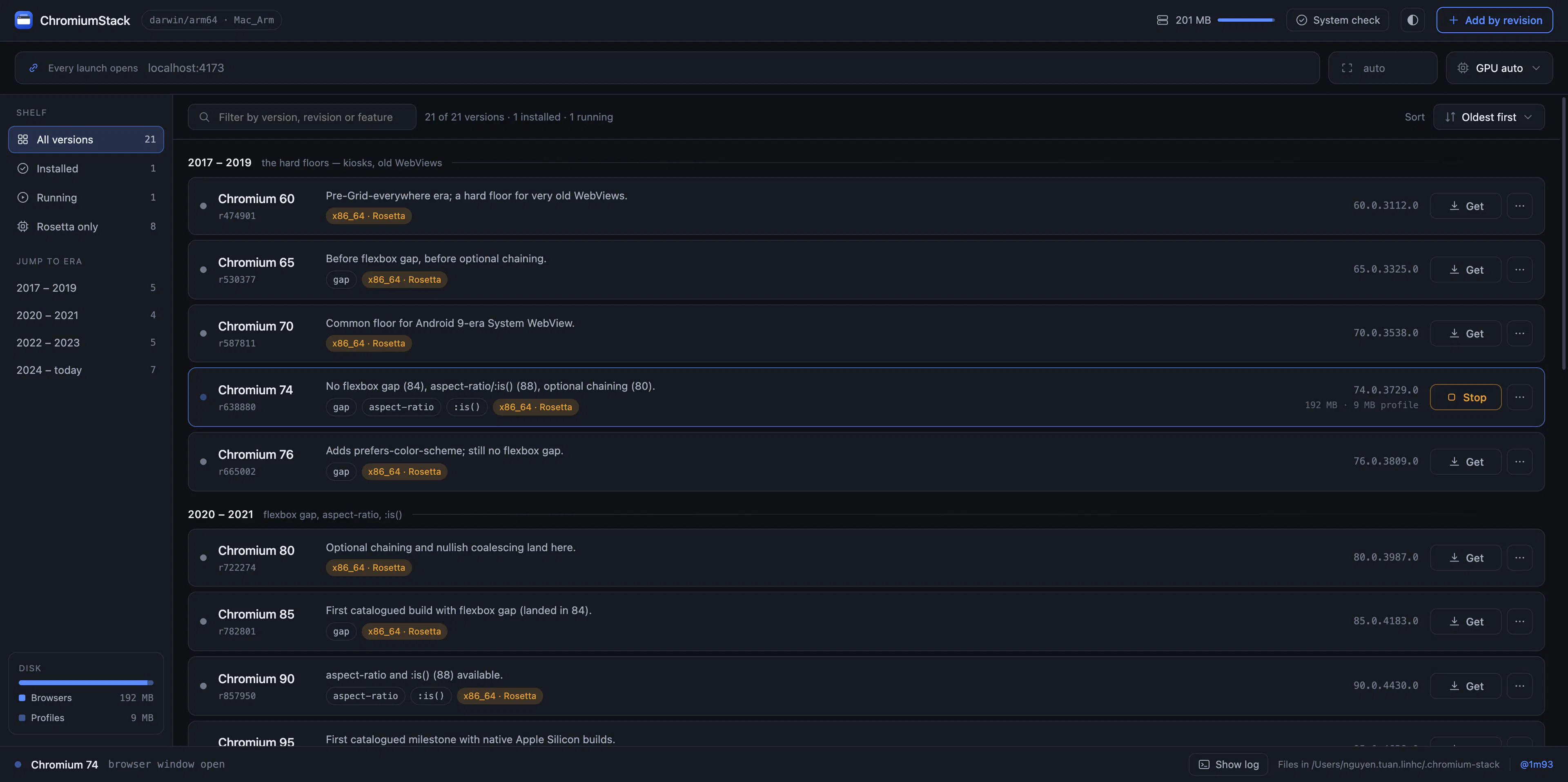Show the Running shelf

click(x=86, y=197)
